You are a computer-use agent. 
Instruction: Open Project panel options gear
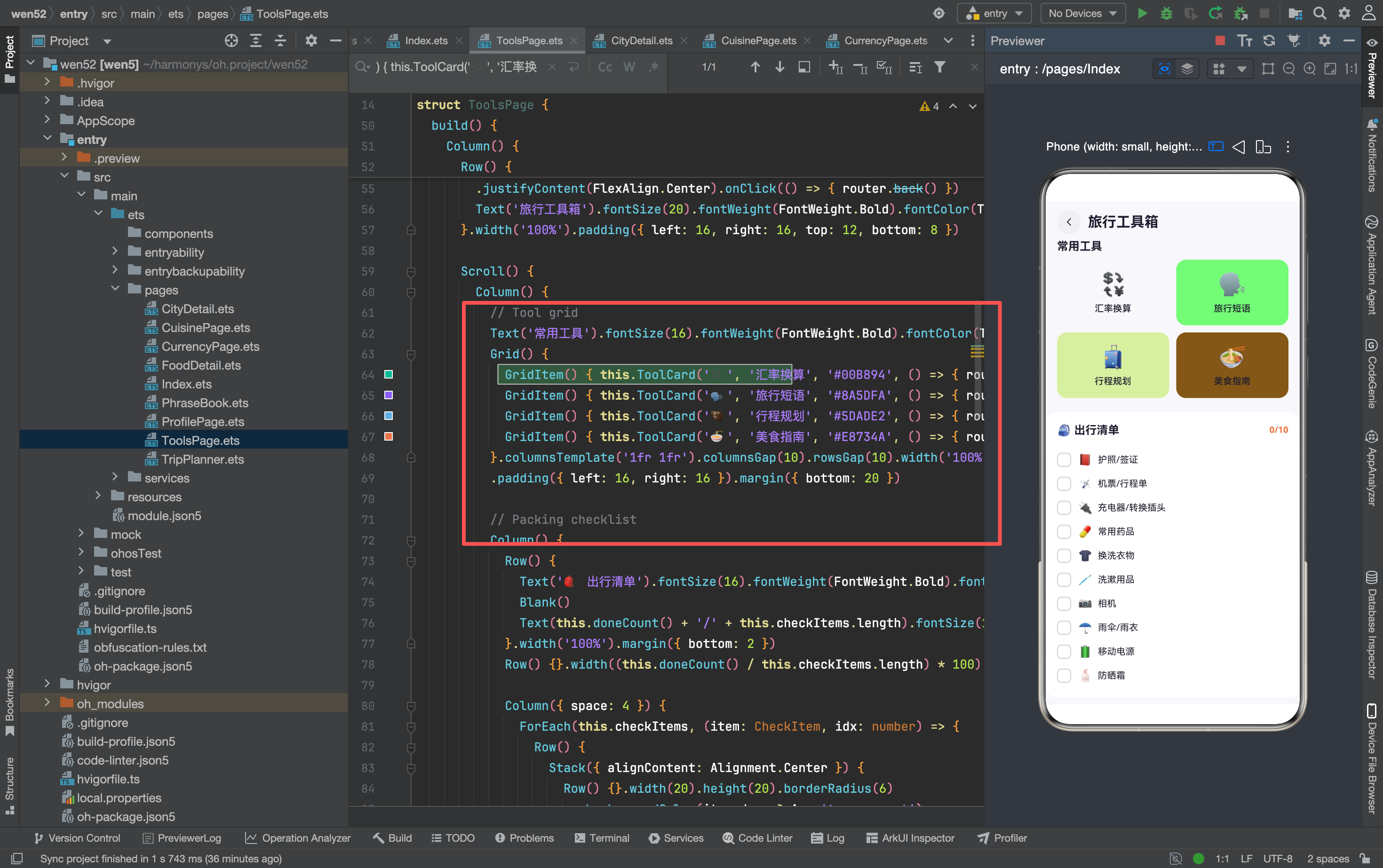point(311,40)
